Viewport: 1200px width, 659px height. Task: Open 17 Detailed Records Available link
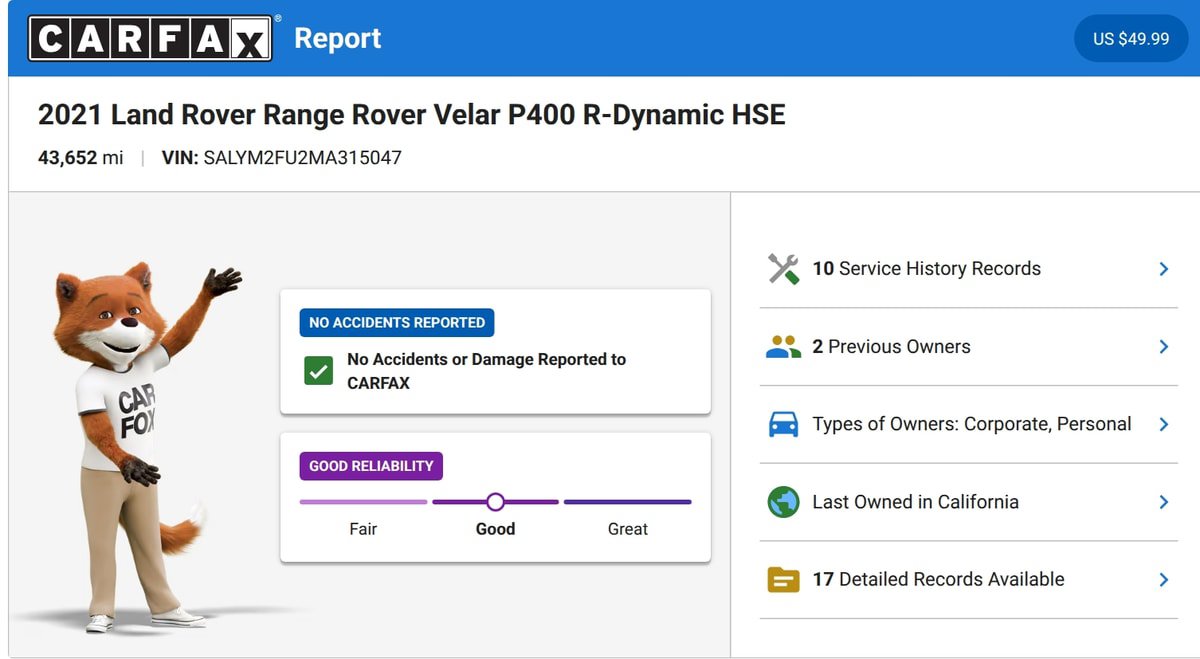pos(938,579)
